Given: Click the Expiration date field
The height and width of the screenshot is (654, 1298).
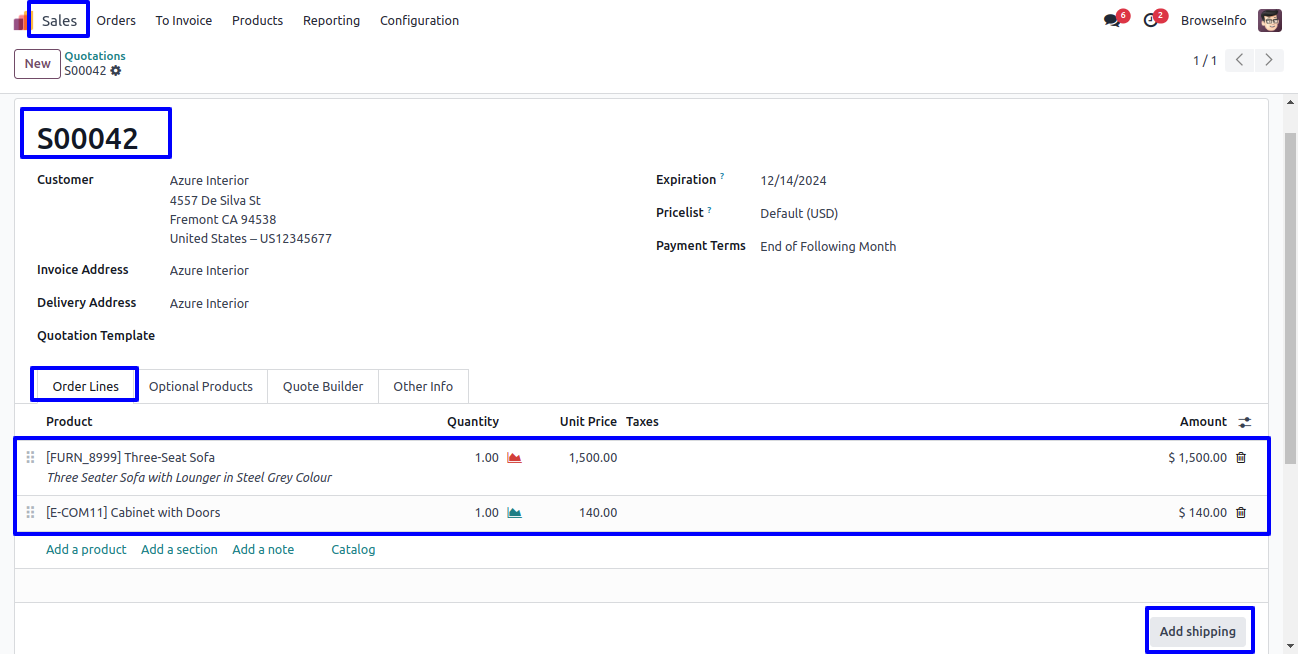Looking at the screenshot, I should click(793, 181).
